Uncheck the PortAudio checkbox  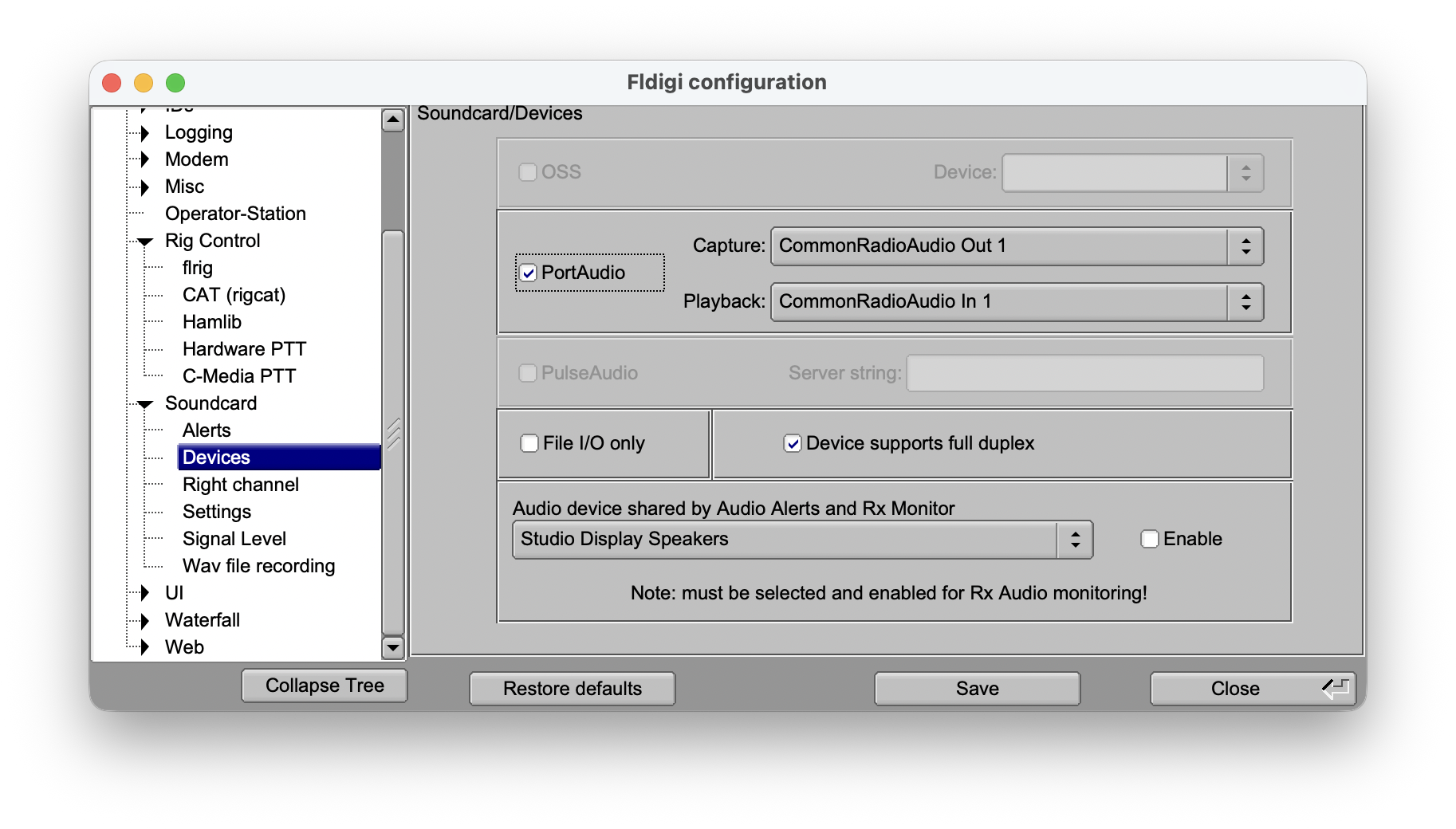tap(529, 273)
